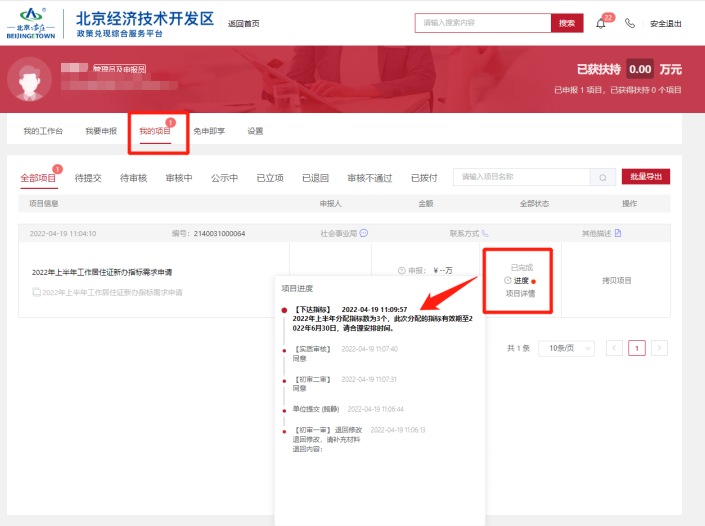Click 社会事业局 department label
Viewport: 705px width, 526px height.
point(339,233)
